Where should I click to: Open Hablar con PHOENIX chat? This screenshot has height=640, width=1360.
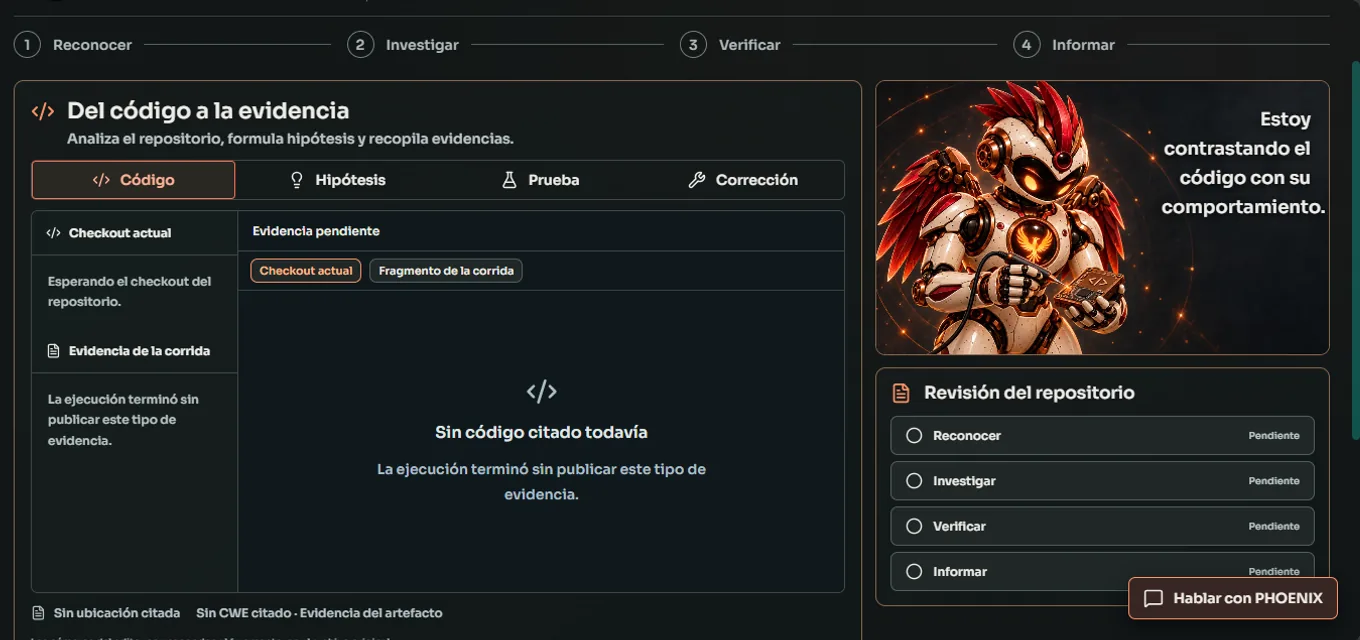click(x=1233, y=598)
